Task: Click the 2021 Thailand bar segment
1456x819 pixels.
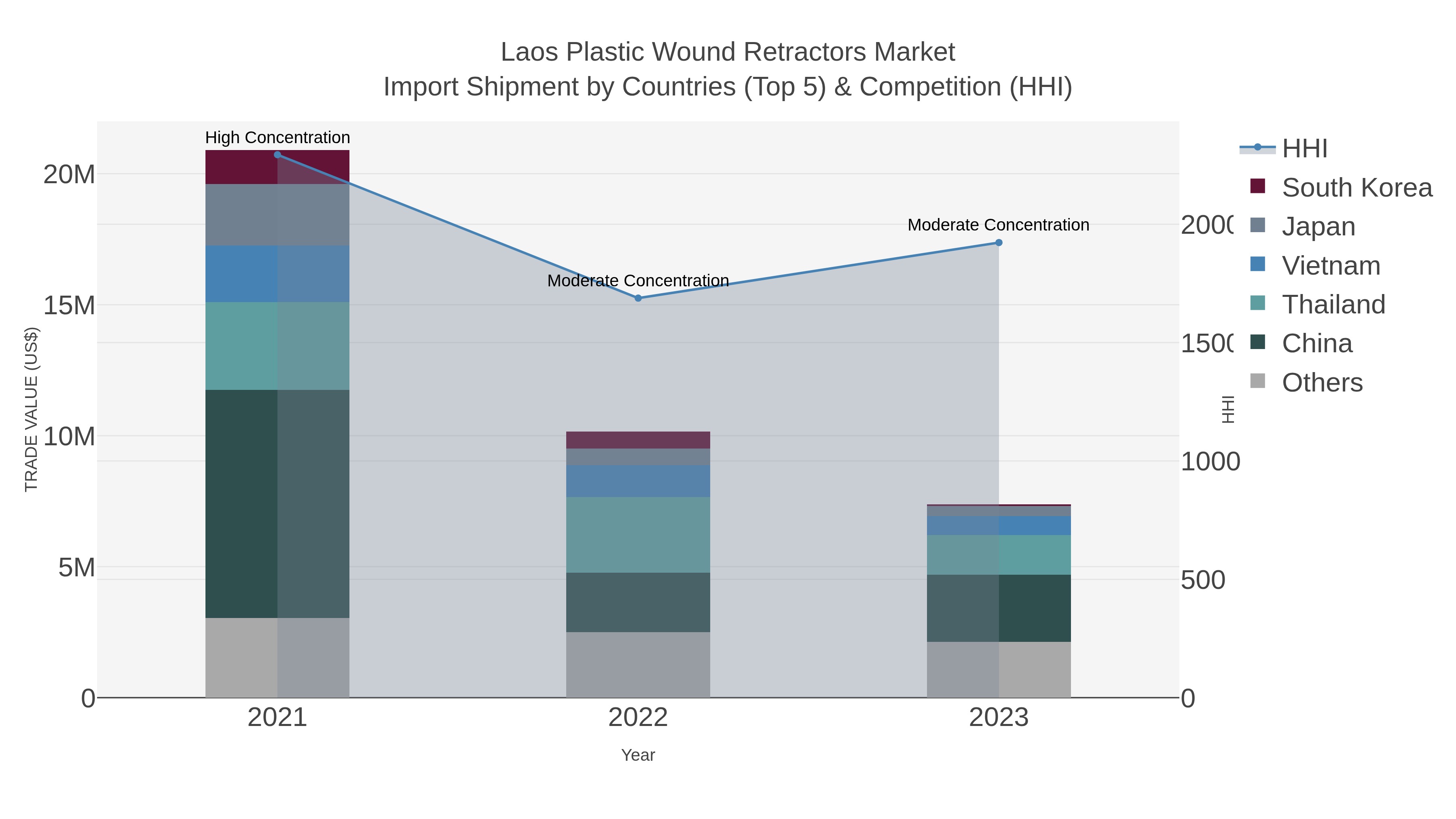Action: coord(277,346)
